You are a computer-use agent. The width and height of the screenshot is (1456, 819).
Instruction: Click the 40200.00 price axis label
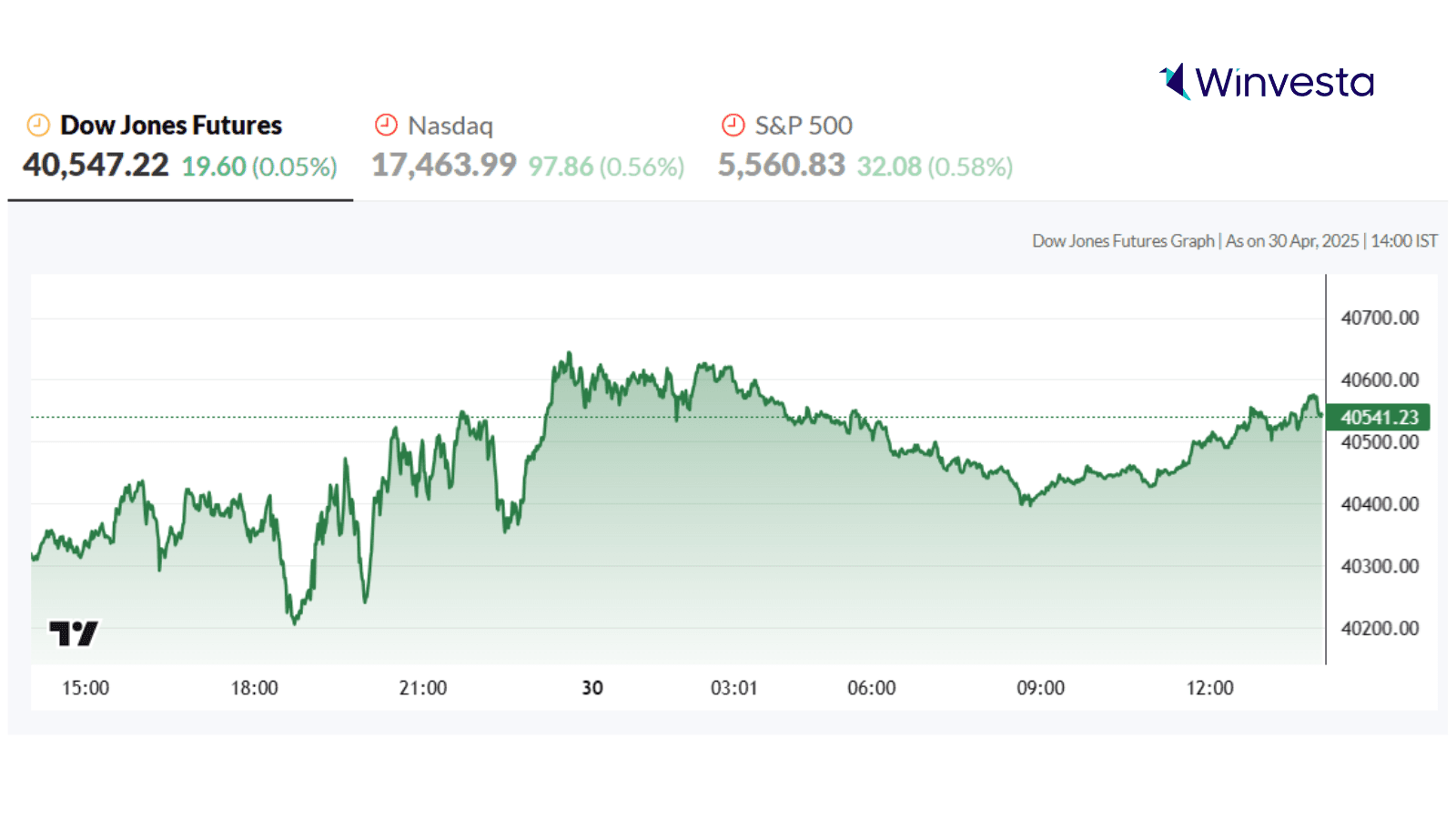pos(1380,629)
